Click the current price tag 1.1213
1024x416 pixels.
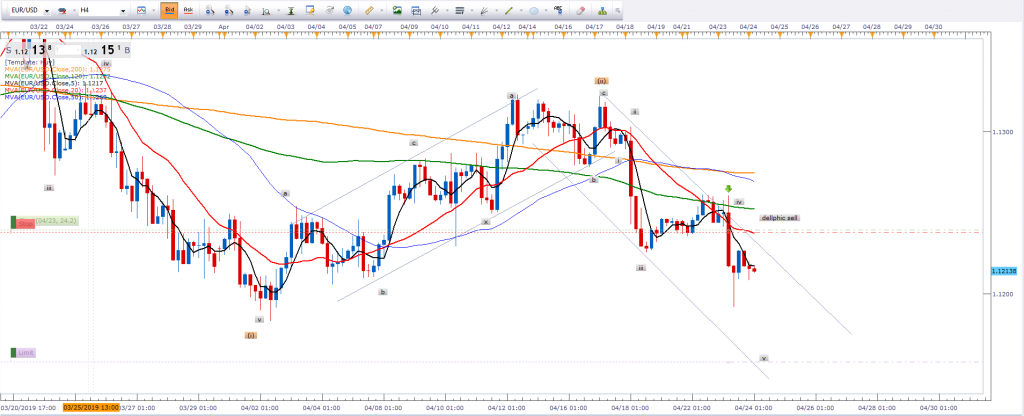click(x=1003, y=271)
